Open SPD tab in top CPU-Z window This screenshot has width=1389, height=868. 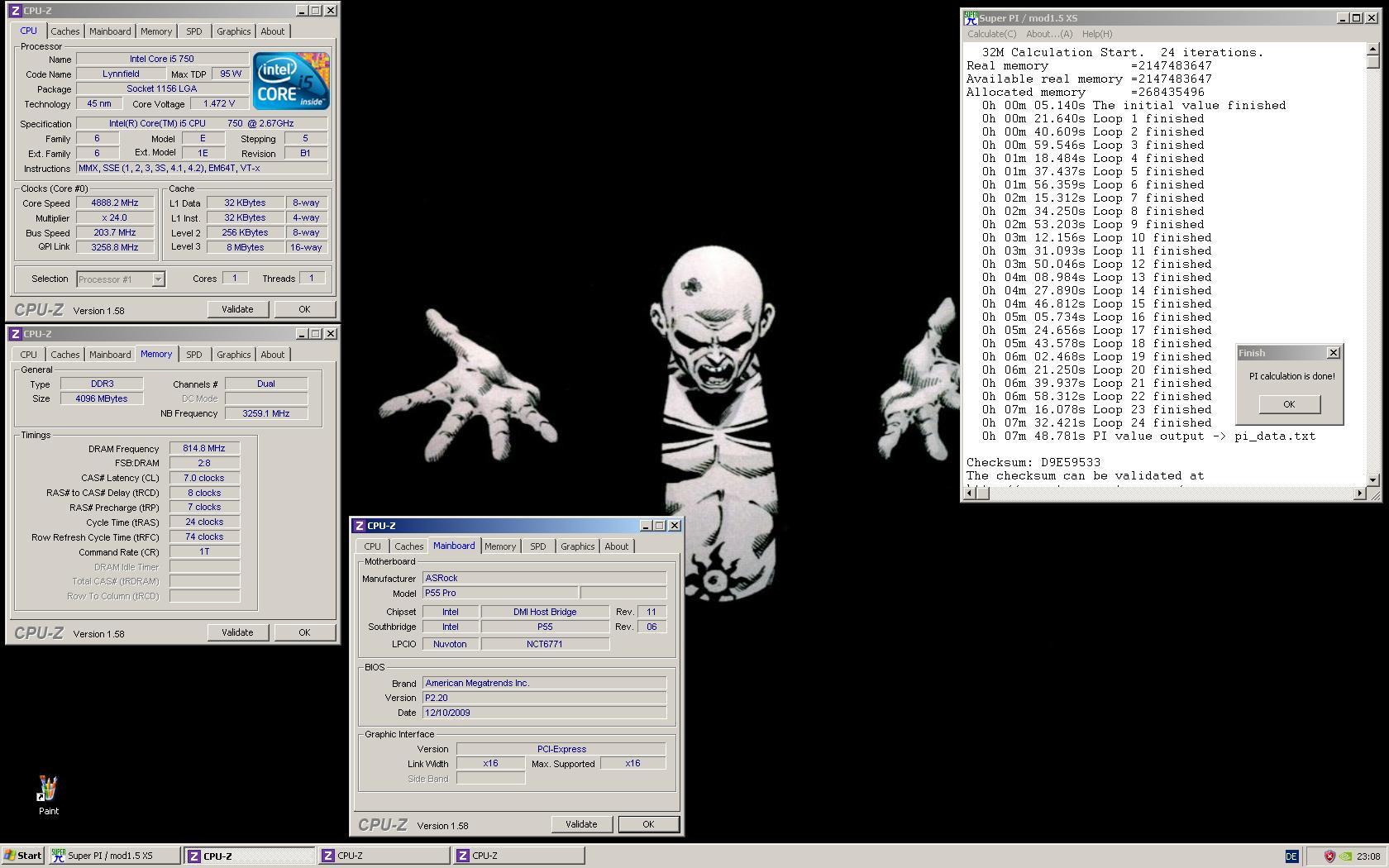193,31
